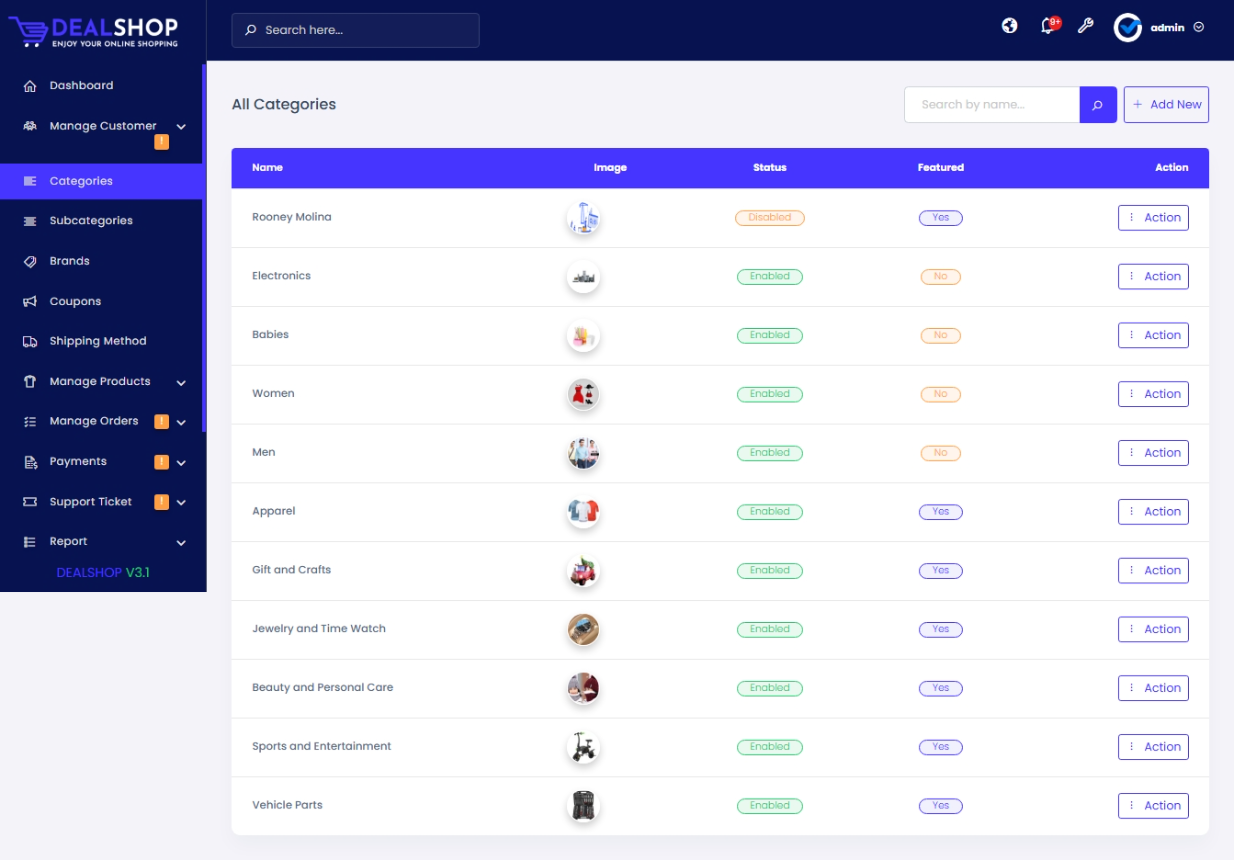The width and height of the screenshot is (1234, 860).
Task: Click the Coupons megaphone icon
Action: coord(30,302)
